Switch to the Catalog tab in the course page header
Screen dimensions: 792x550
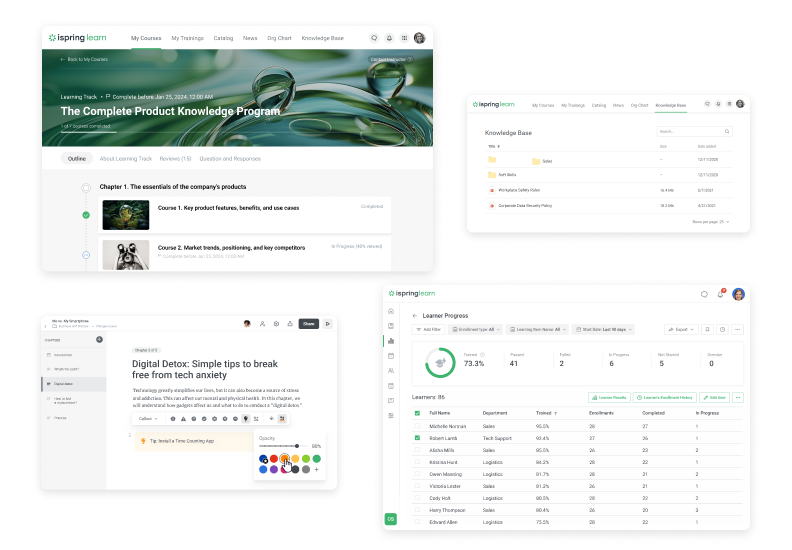click(223, 38)
